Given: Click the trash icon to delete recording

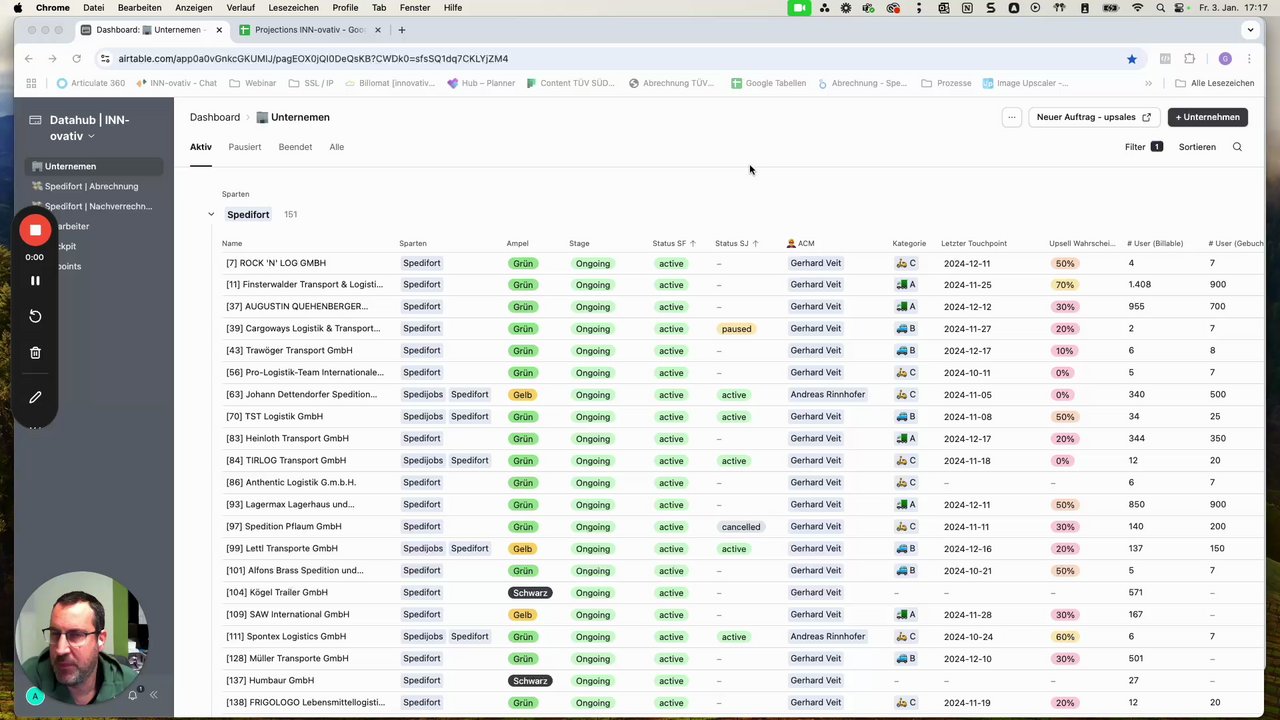Looking at the screenshot, I should [35, 352].
